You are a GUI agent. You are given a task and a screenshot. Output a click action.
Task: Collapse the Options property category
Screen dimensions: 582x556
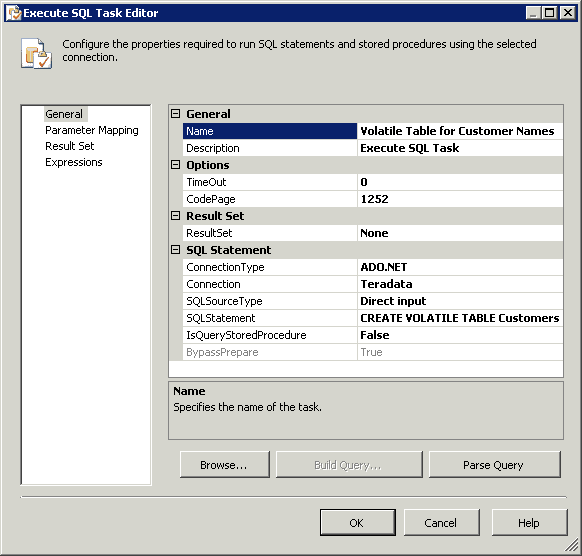(175, 164)
